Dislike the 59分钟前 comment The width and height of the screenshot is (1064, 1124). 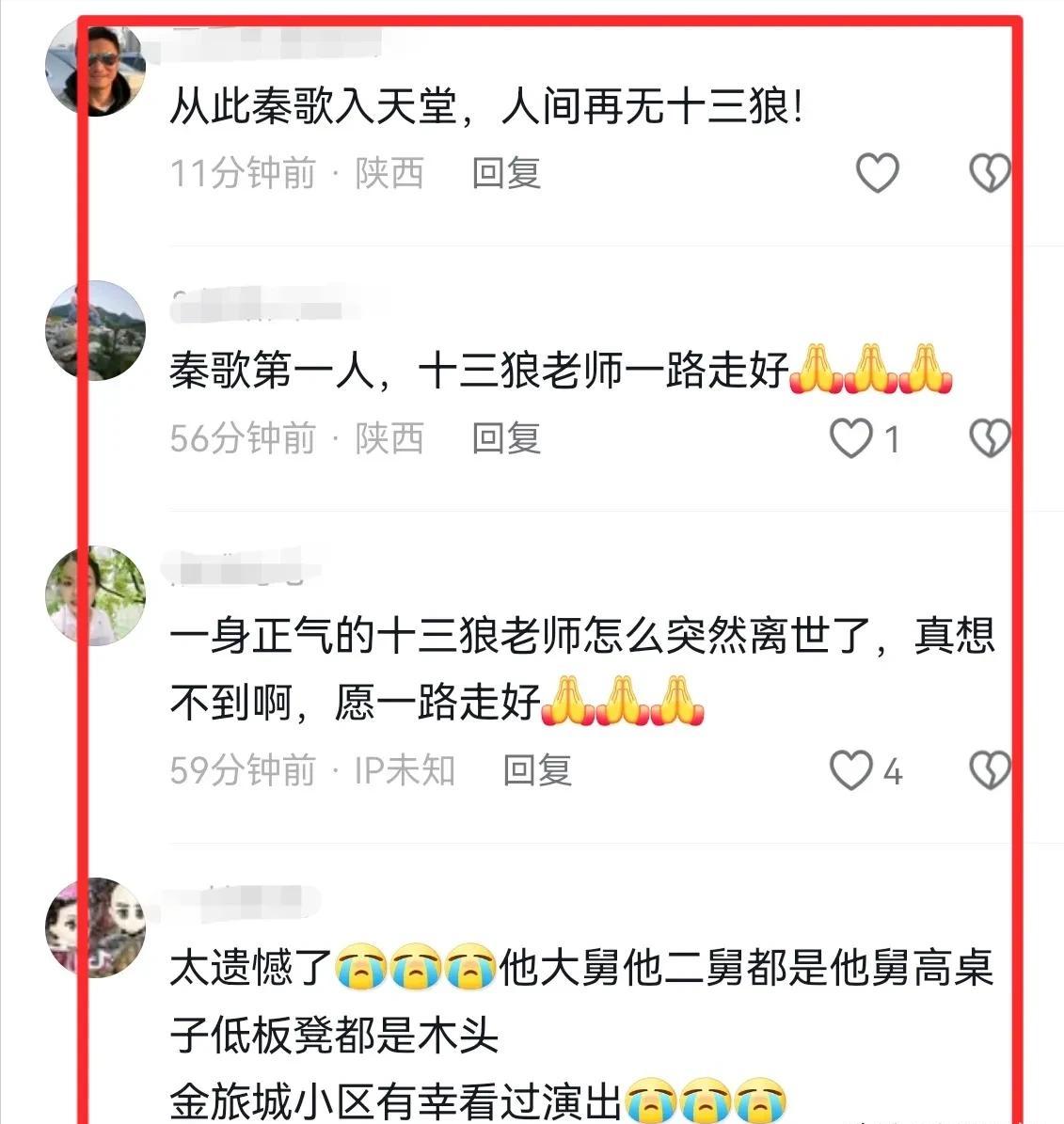(x=991, y=770)
